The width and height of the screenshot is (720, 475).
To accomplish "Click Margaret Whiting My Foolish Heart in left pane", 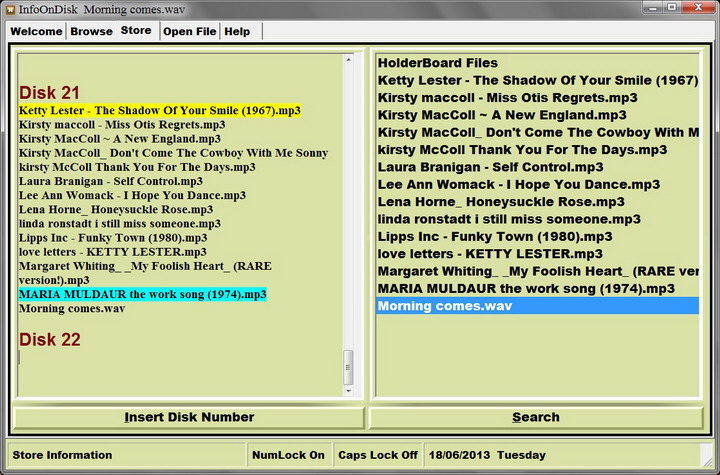I will (x=145, y=273).
